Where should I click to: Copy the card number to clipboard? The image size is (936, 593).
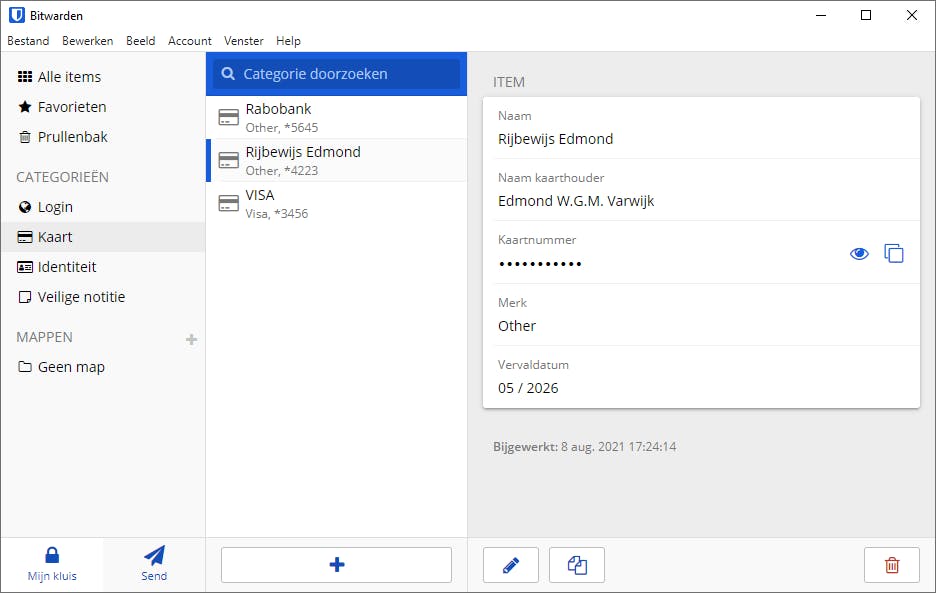click(x=894, y=254)
